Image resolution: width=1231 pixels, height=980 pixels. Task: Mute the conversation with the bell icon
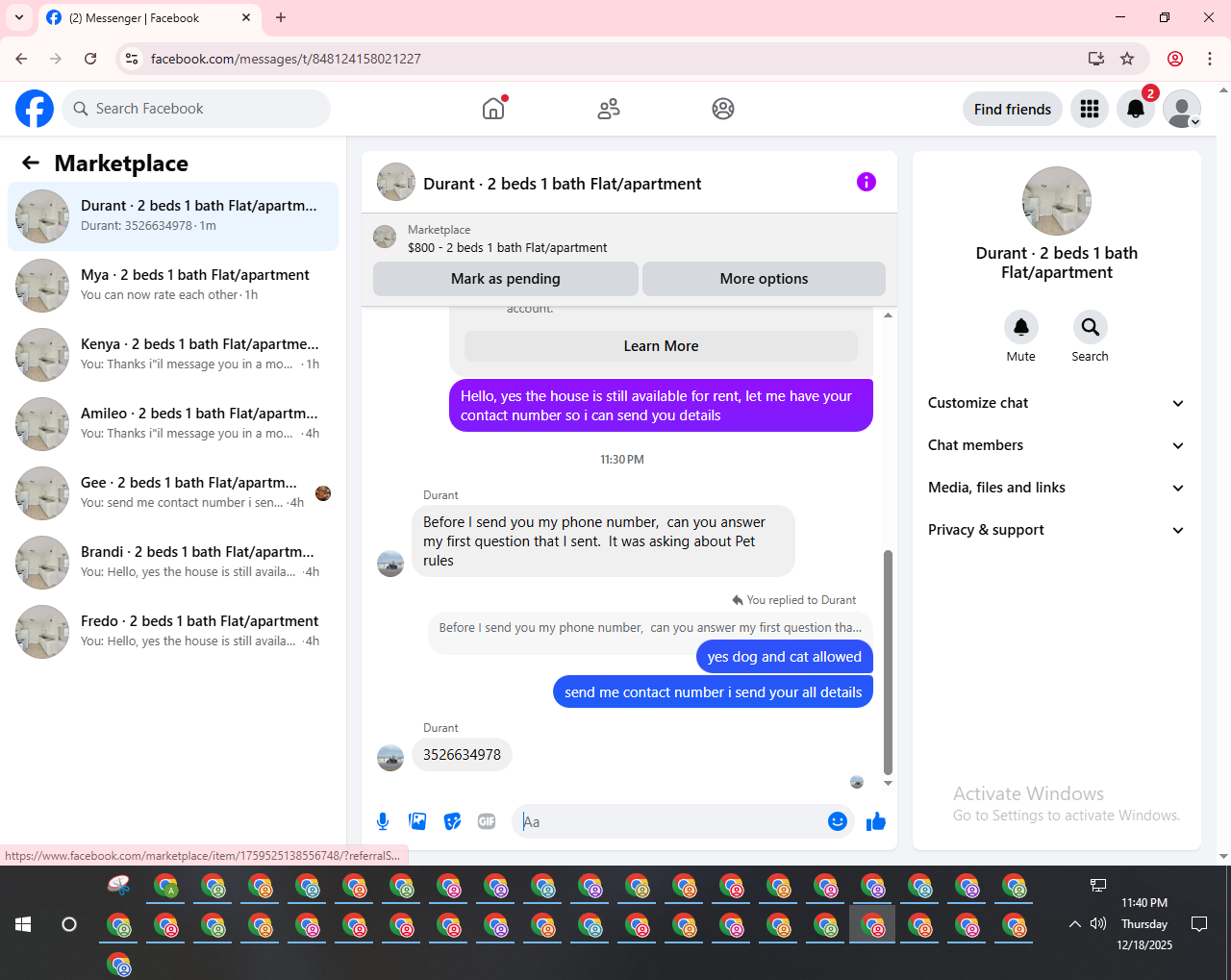pos(1021,327)
